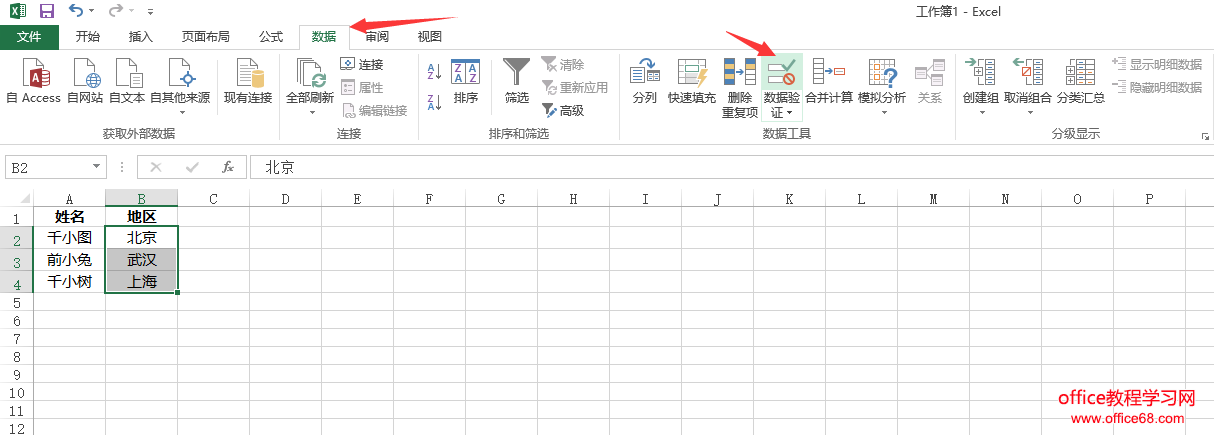Click the 数据验证 icon
Image resolution: width=1214 pixels, height=435 pixels.
[x=781, y=74]
